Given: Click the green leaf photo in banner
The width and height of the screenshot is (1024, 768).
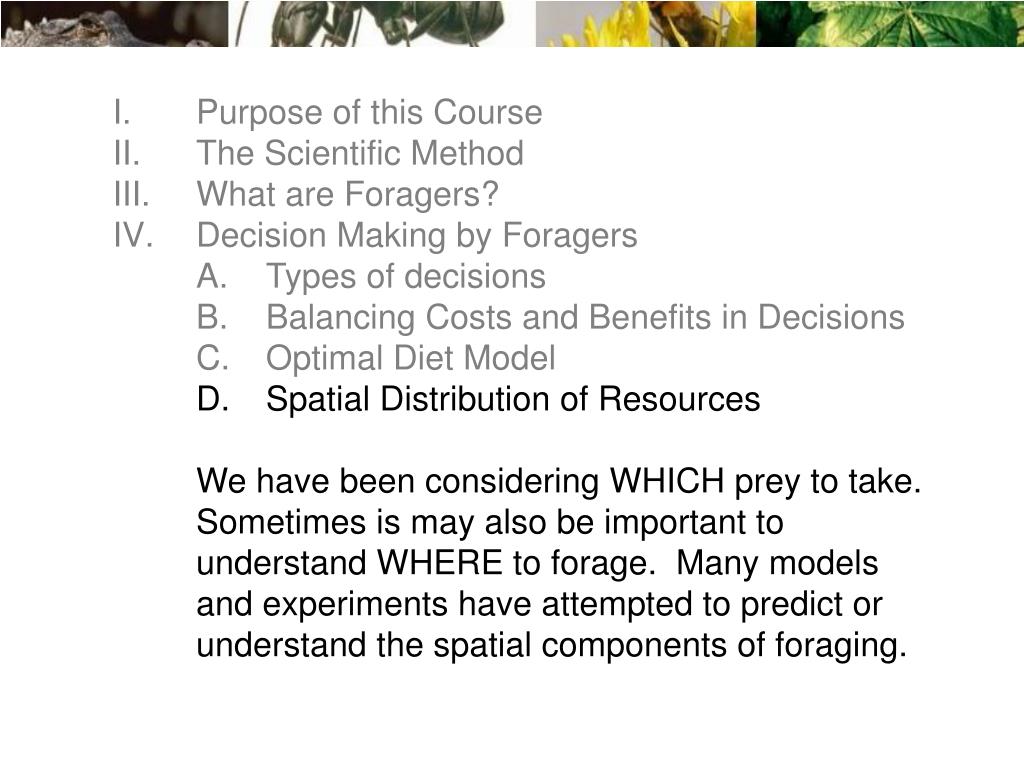Looking at the screenshot, I should coord(890,23).
